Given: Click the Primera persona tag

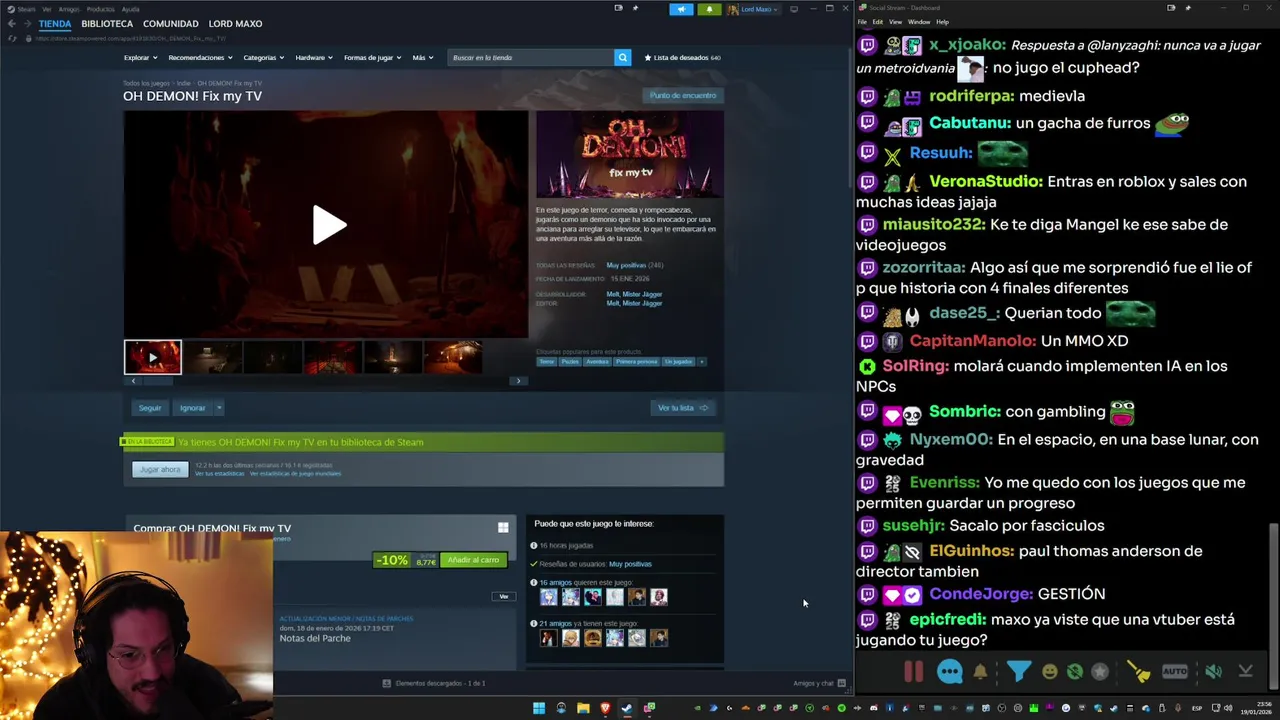Looking at the screenshot, I should tap(637, 362).
